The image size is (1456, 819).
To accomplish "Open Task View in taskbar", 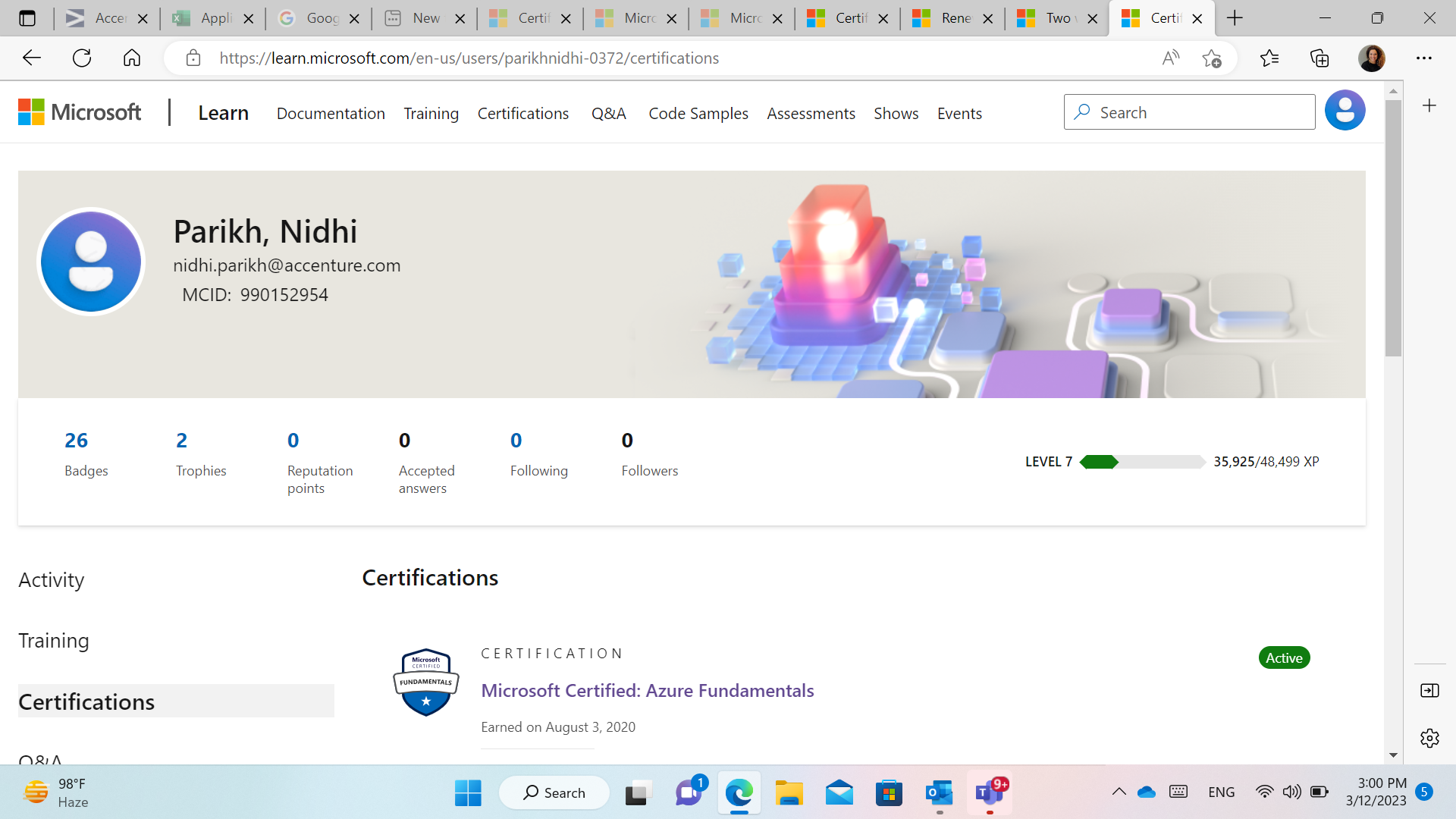I will pyautogui.click(x=639, y=793).
